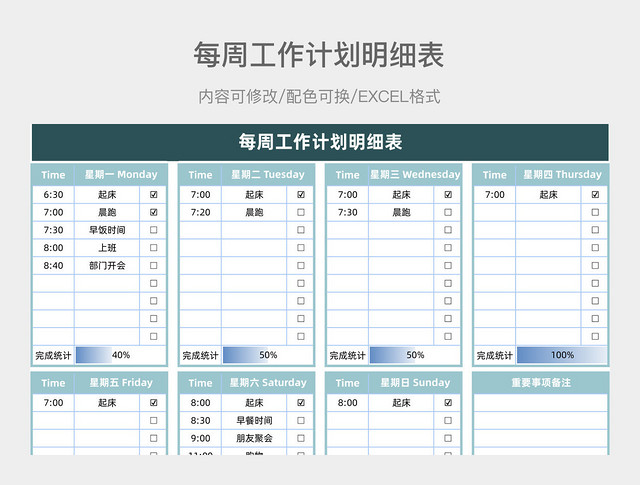Select Tuesday's 7:20 time cell
640x485 pixels.
[x=200, y=212]
